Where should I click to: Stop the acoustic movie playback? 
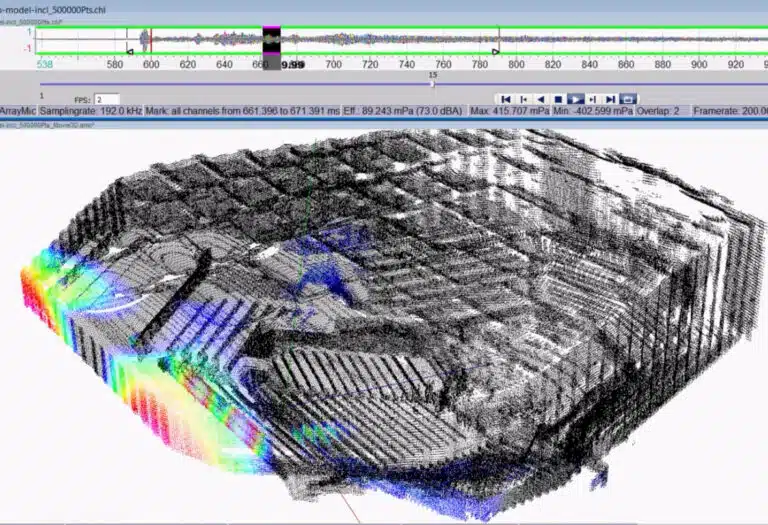558,99
